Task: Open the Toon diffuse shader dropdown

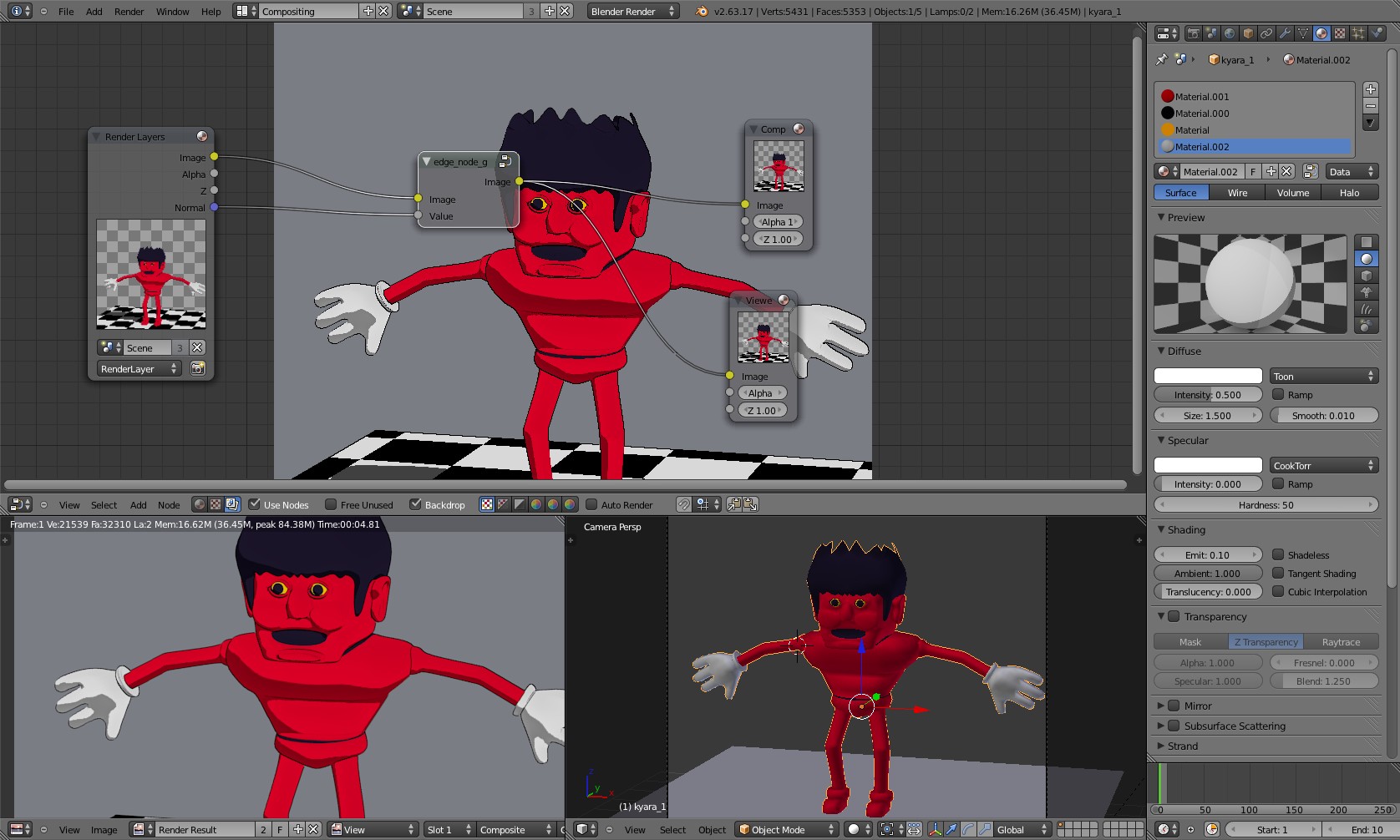Action: [x=1324, y=376]
